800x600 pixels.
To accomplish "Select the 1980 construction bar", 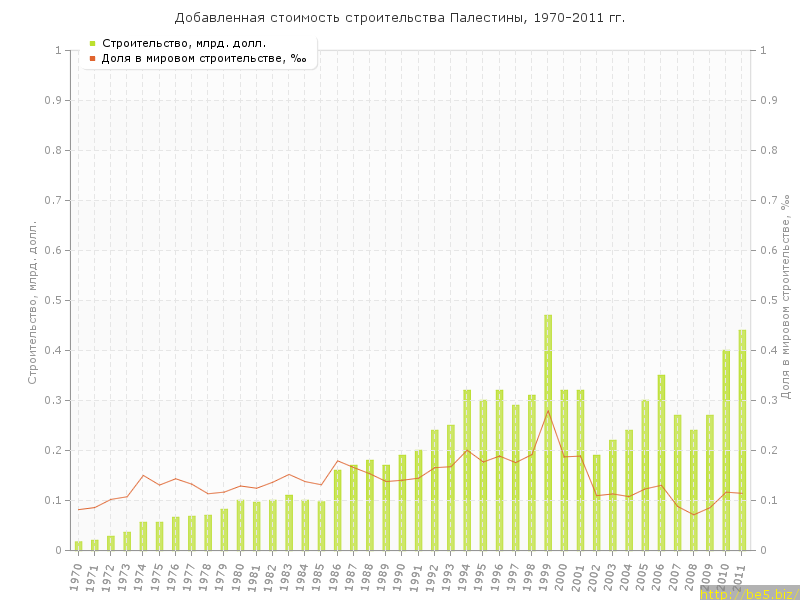I will coord(240,525).
